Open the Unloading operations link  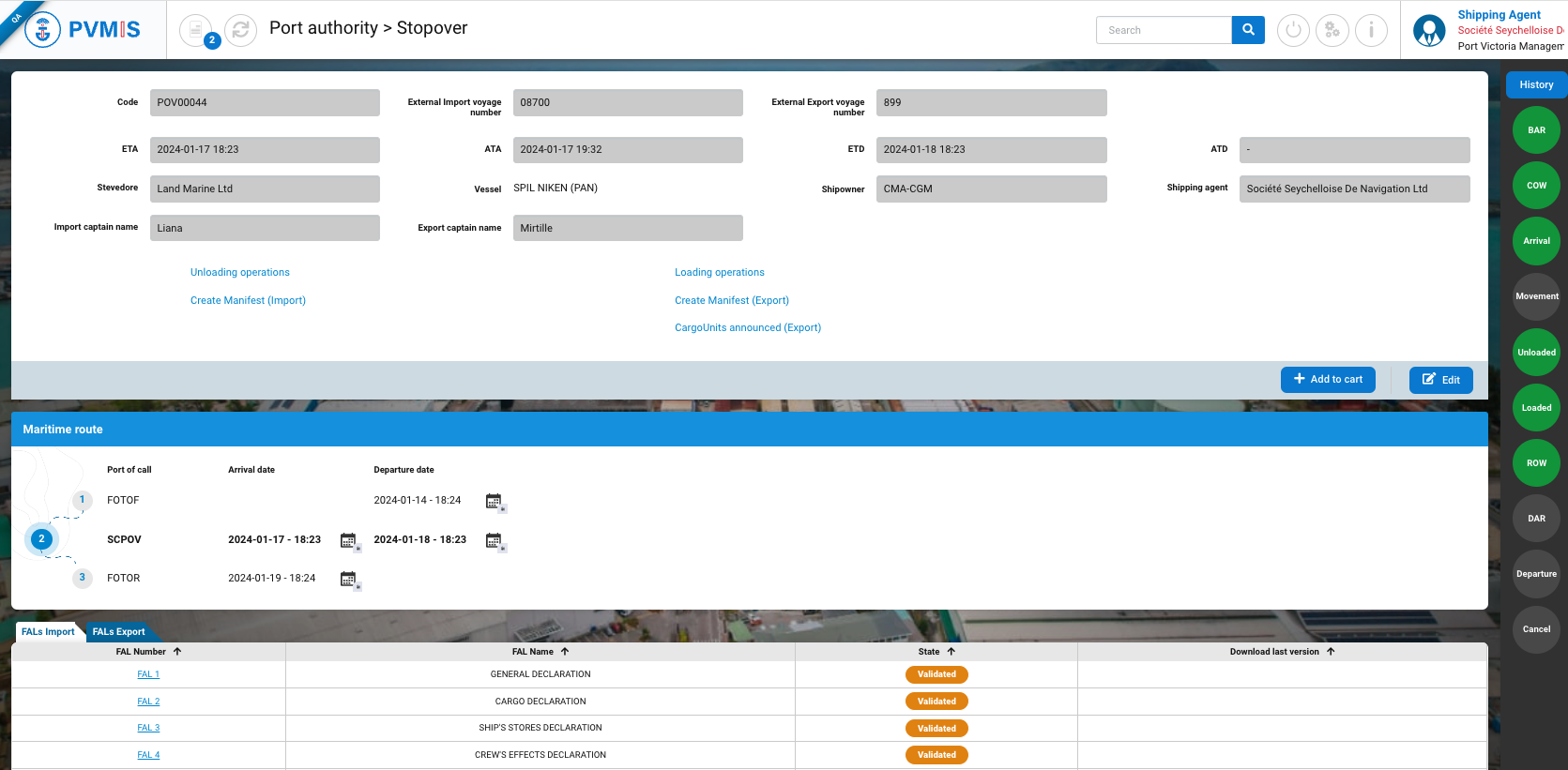[x=240, y=273]
